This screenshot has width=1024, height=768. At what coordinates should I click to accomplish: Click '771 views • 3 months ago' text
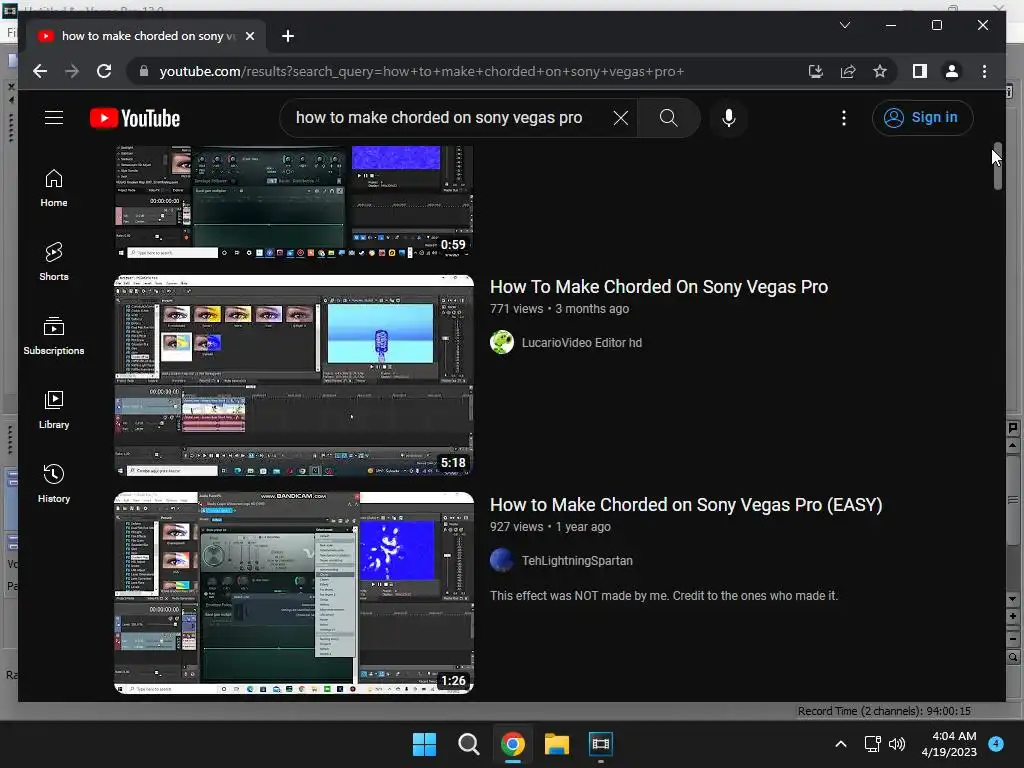pyautogui.click(x=560, y=309)
